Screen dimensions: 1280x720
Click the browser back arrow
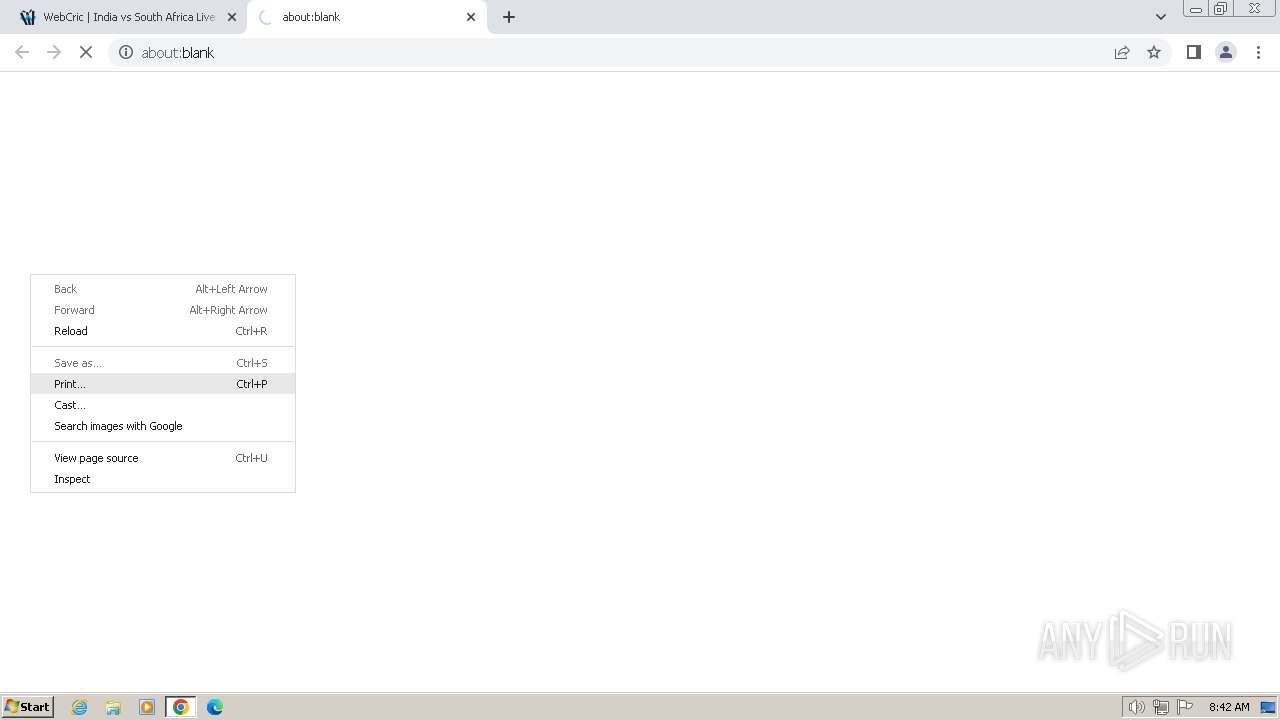click(x=22, y=52)
